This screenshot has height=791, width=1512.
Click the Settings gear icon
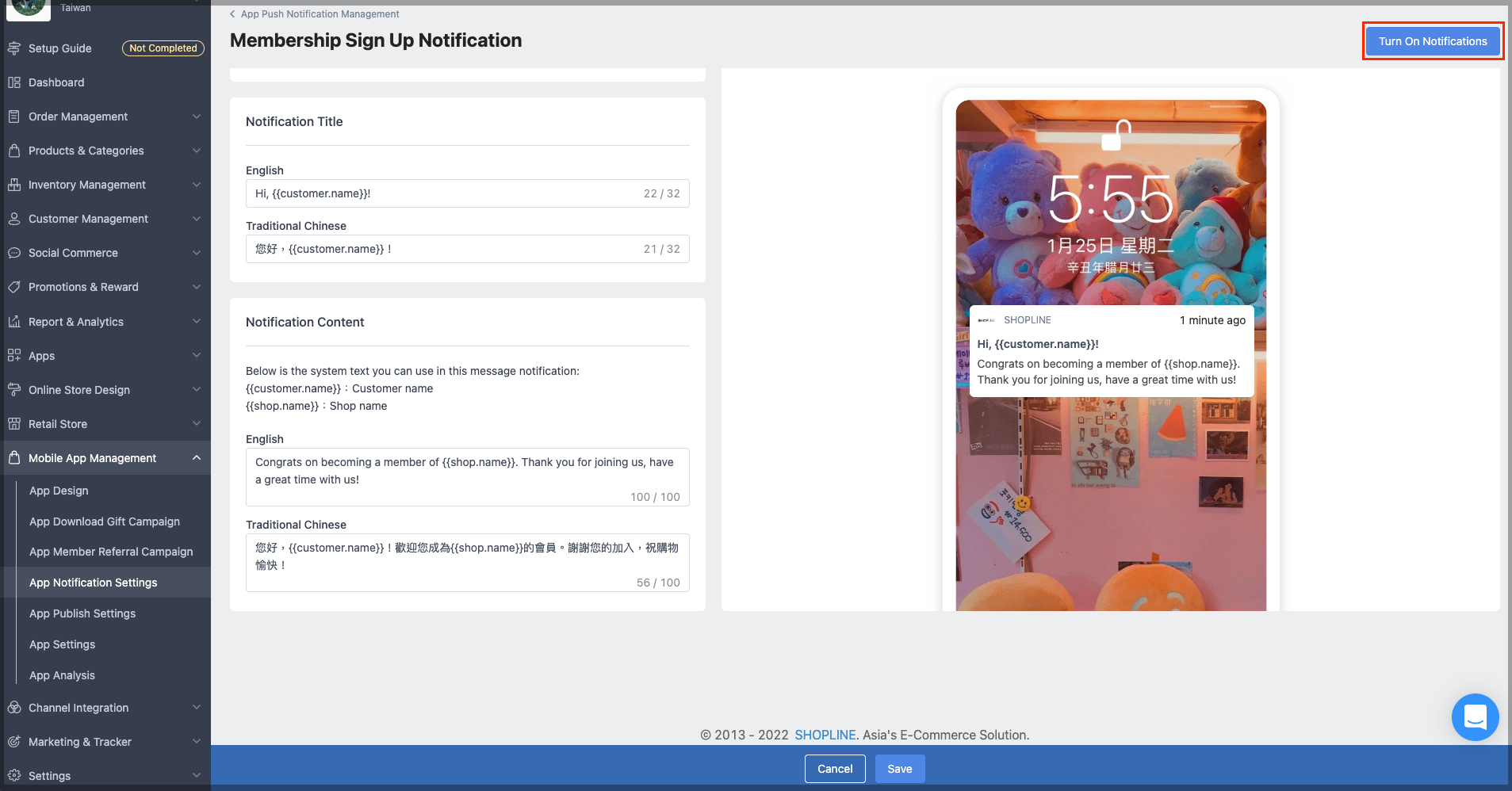[14, 776]
